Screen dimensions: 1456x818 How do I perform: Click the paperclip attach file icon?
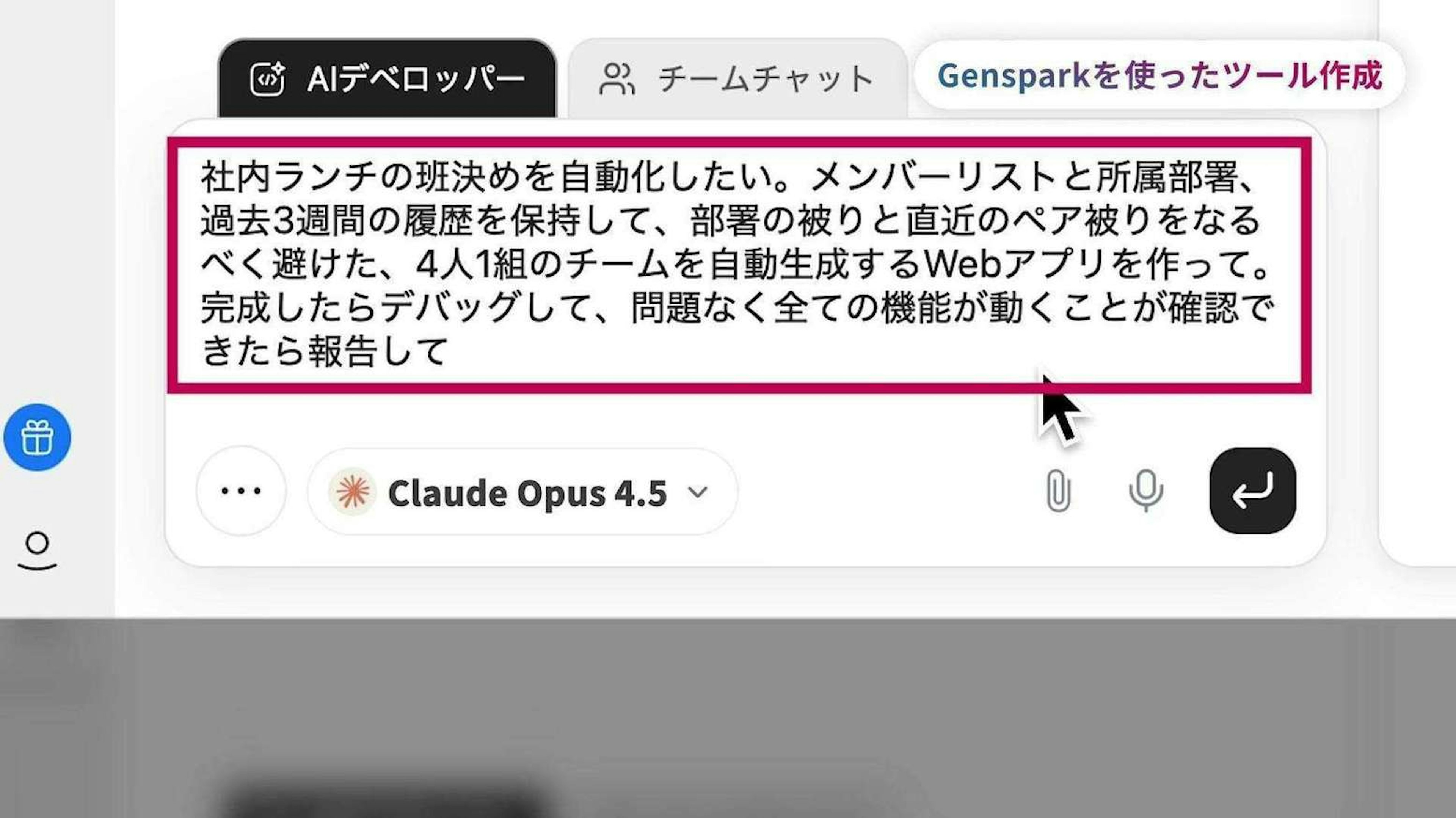click(1057, 492)
